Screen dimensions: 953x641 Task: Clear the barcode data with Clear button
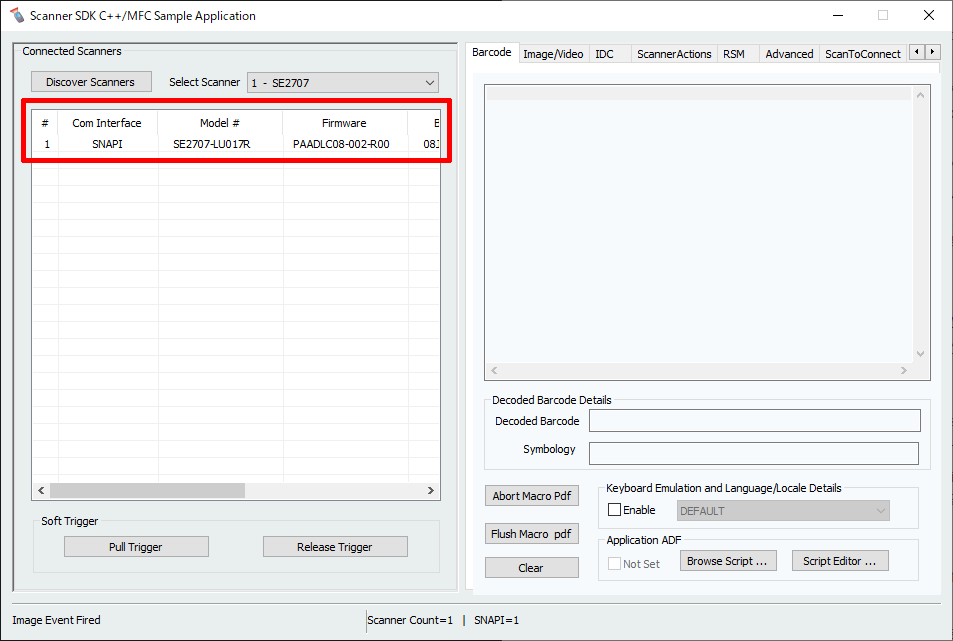(x=532, y=568)
